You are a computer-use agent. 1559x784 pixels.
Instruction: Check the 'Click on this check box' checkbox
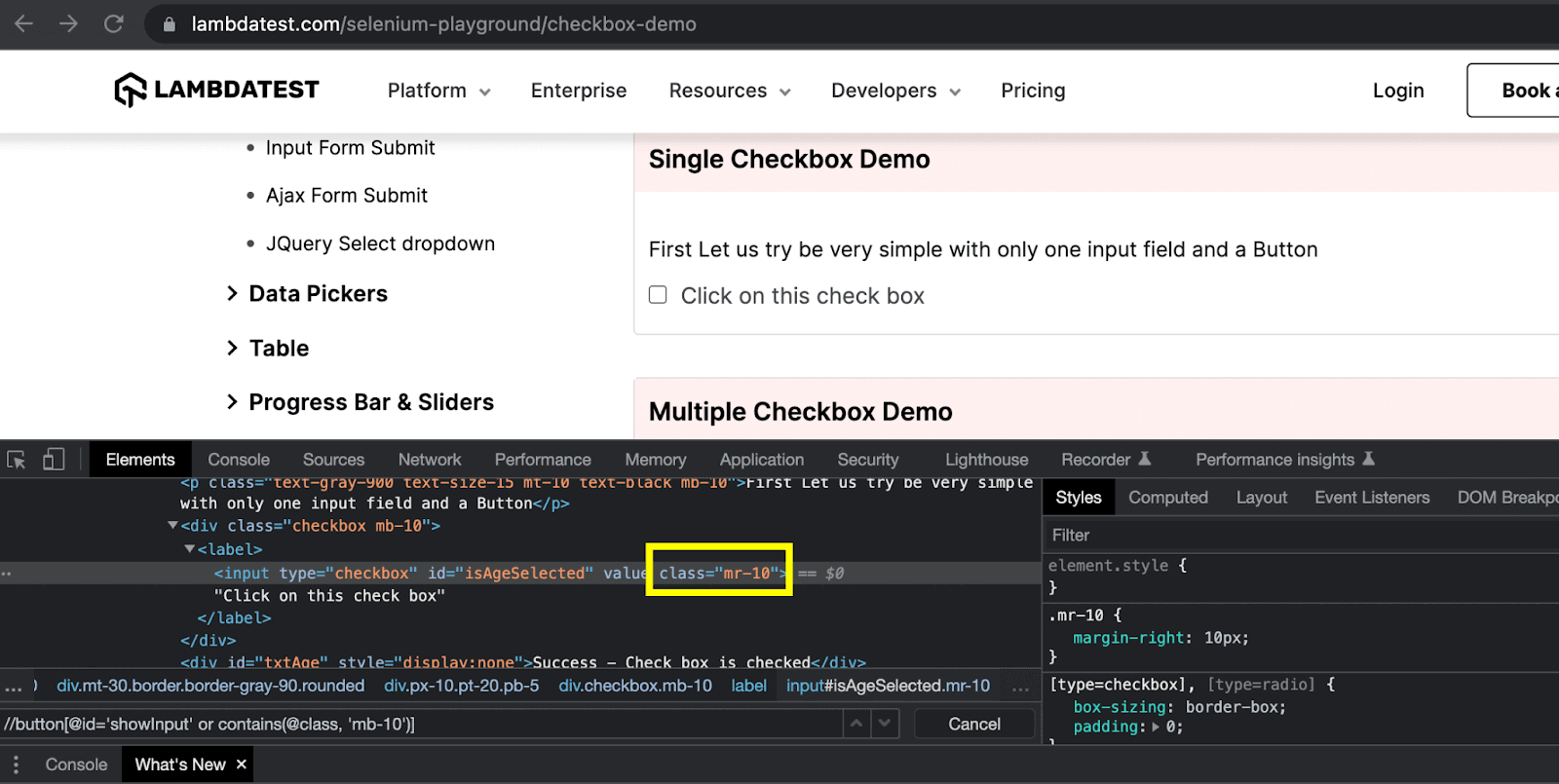tap(659, 295)
